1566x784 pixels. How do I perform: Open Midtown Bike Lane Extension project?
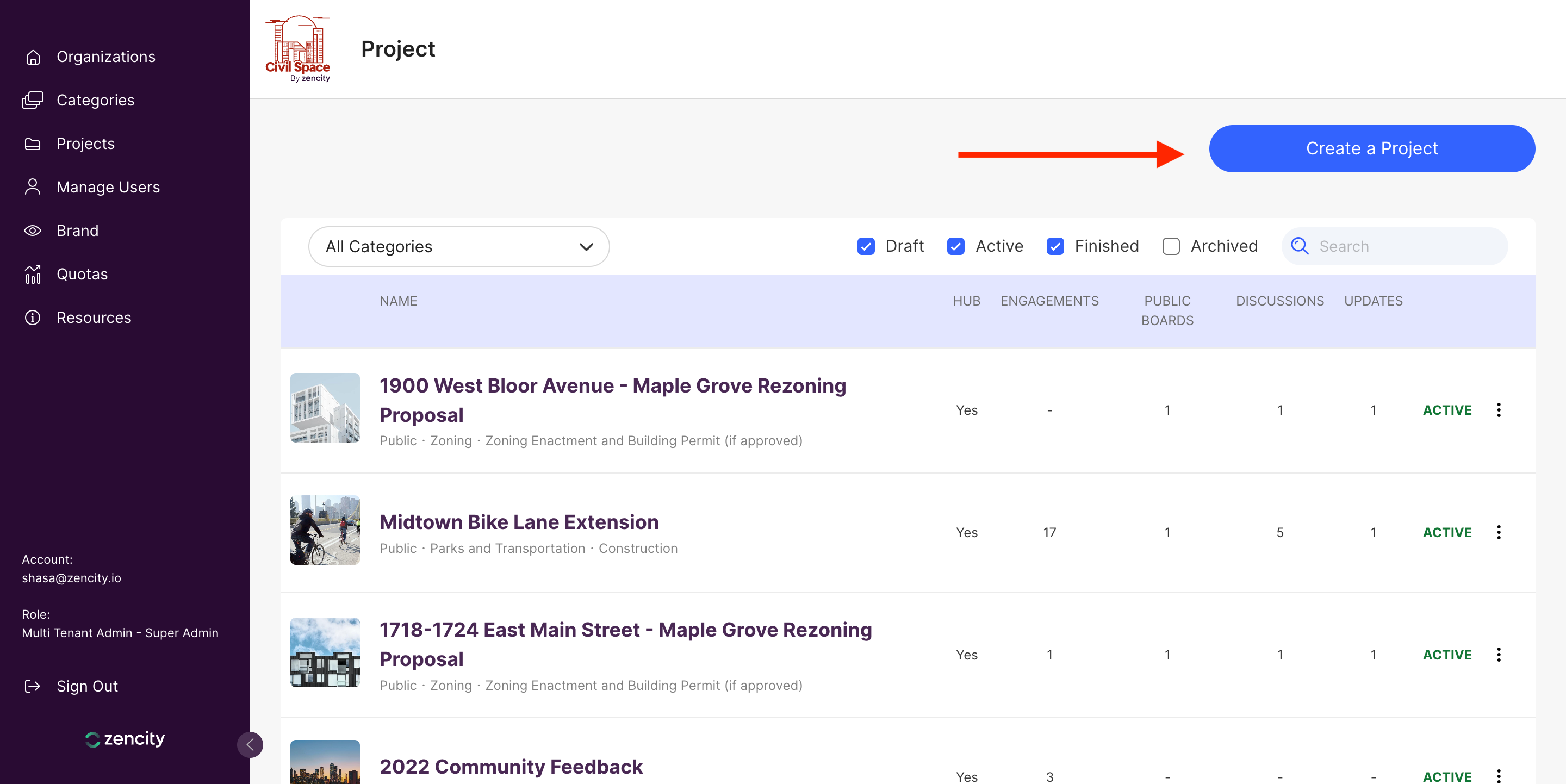click(x=519, y=522)
